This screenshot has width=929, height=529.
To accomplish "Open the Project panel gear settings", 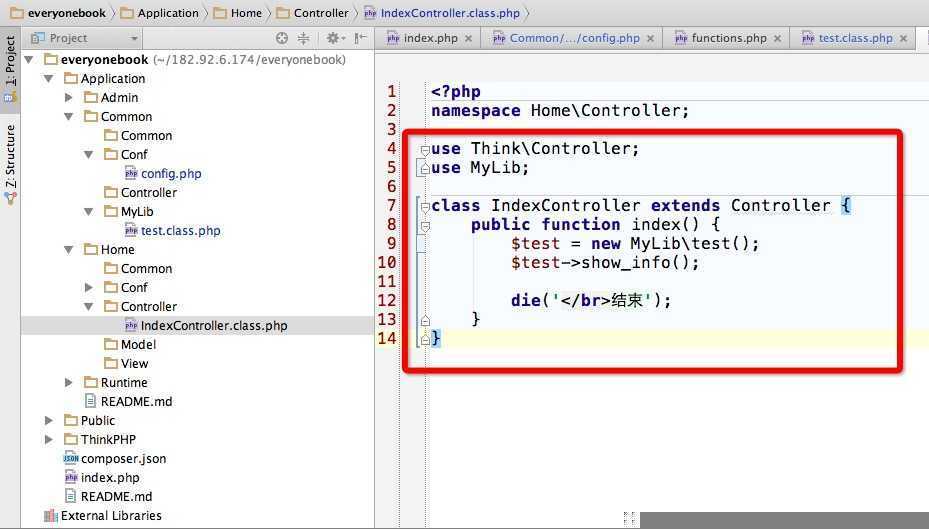I will 335,38.
